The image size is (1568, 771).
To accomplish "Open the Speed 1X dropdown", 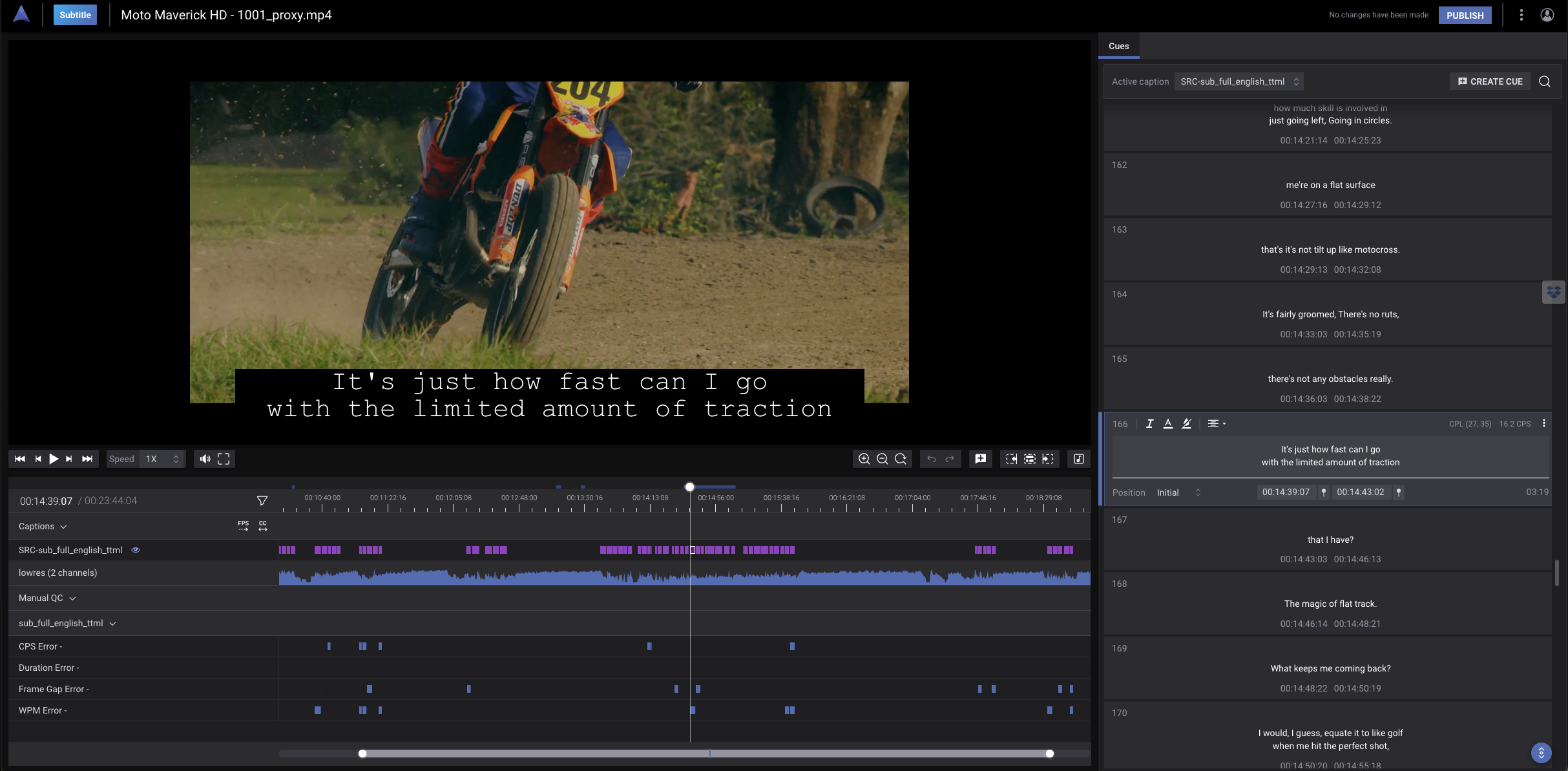I will (162, 459).
